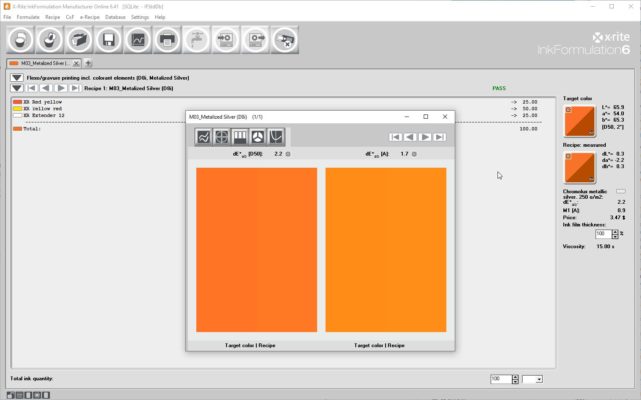Toggle the Chromolux metallic silver substrate indicator

click(x=620, y=190)
